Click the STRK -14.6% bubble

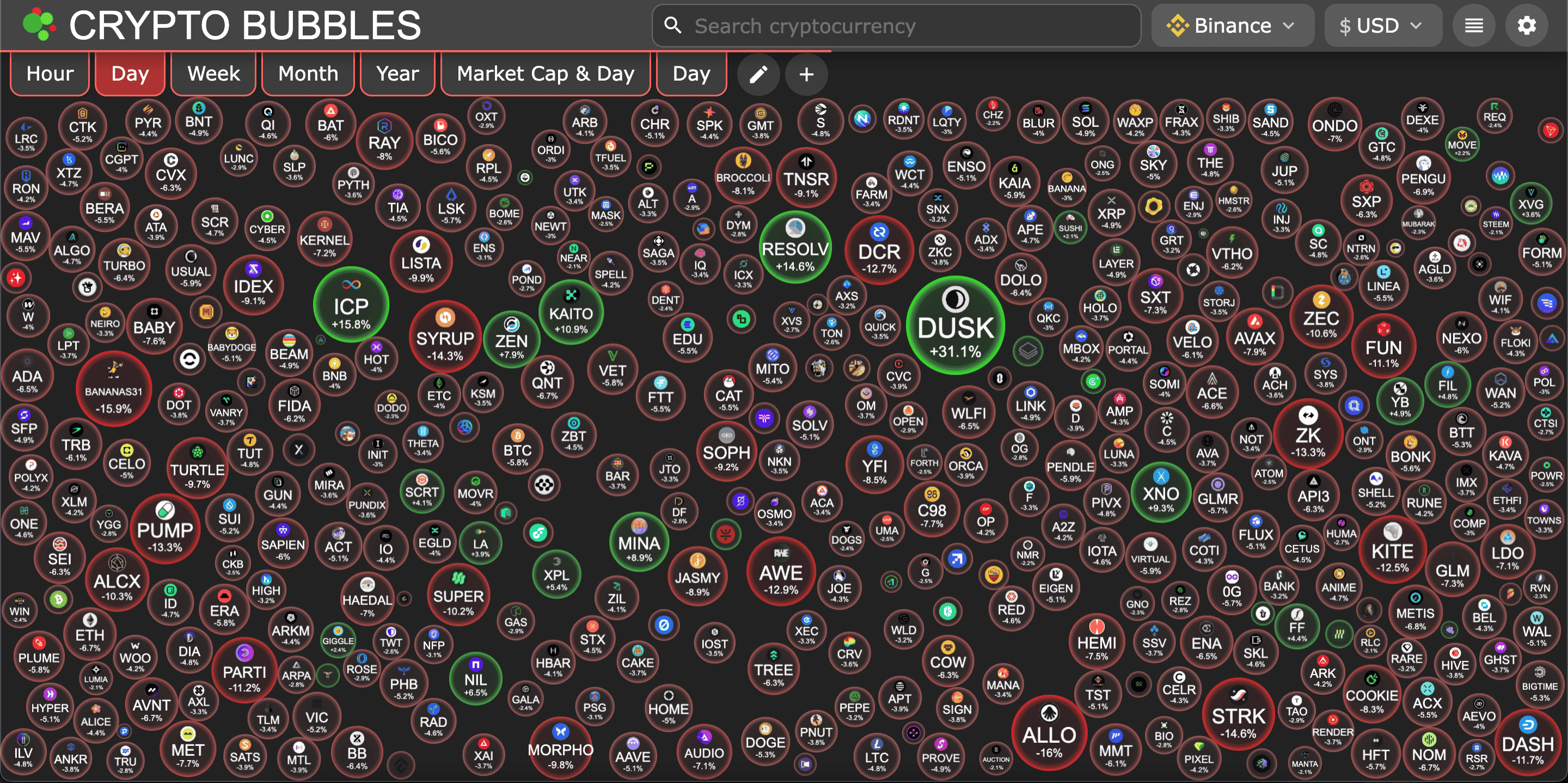1238,714
